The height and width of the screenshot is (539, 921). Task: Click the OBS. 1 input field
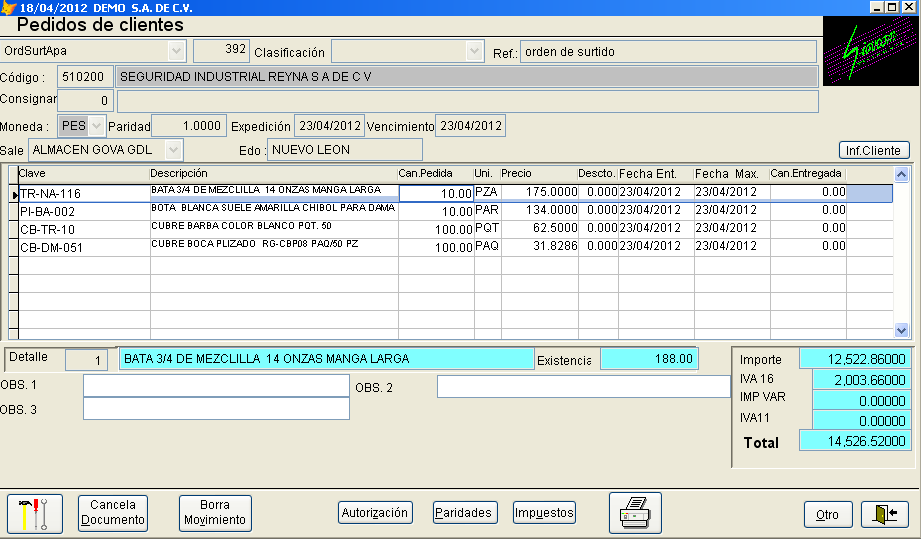216,386
